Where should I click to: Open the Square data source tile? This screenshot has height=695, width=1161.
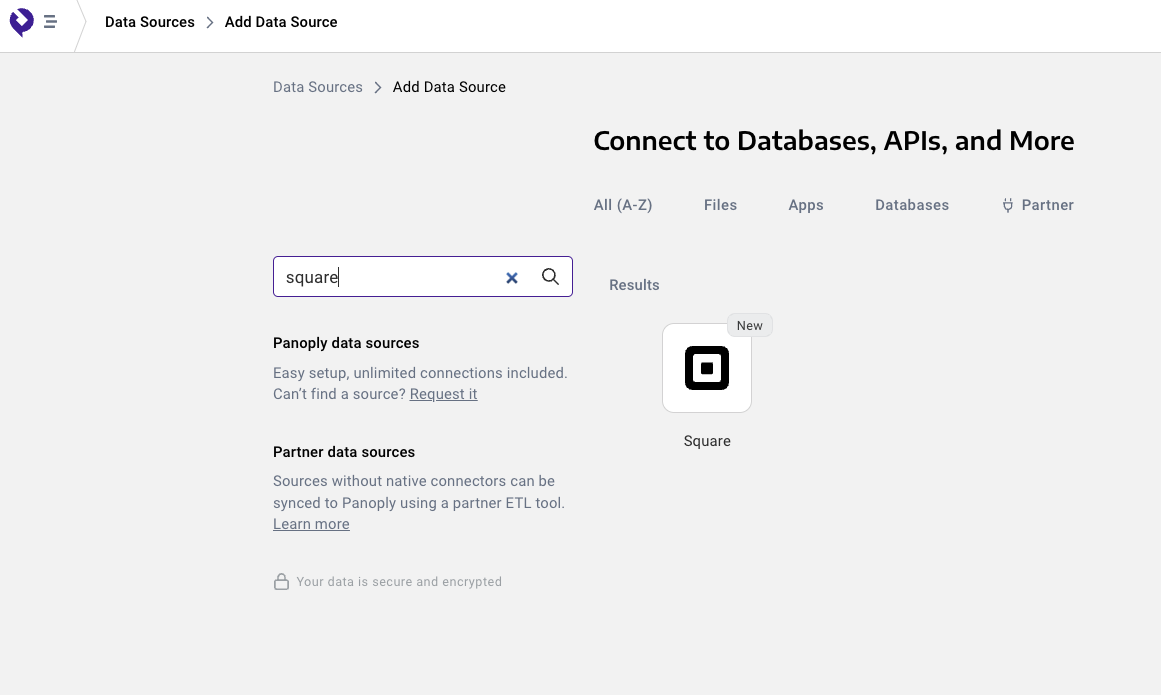(707, 368)
